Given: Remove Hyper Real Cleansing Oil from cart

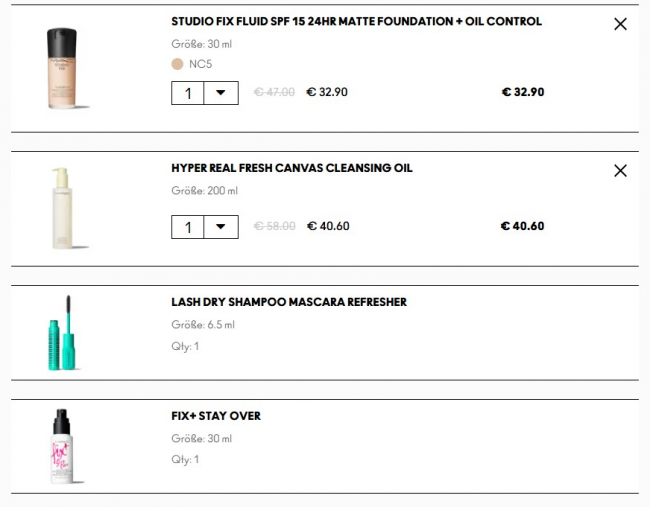Looking at the screenshot, I should [x=620, y=171].
